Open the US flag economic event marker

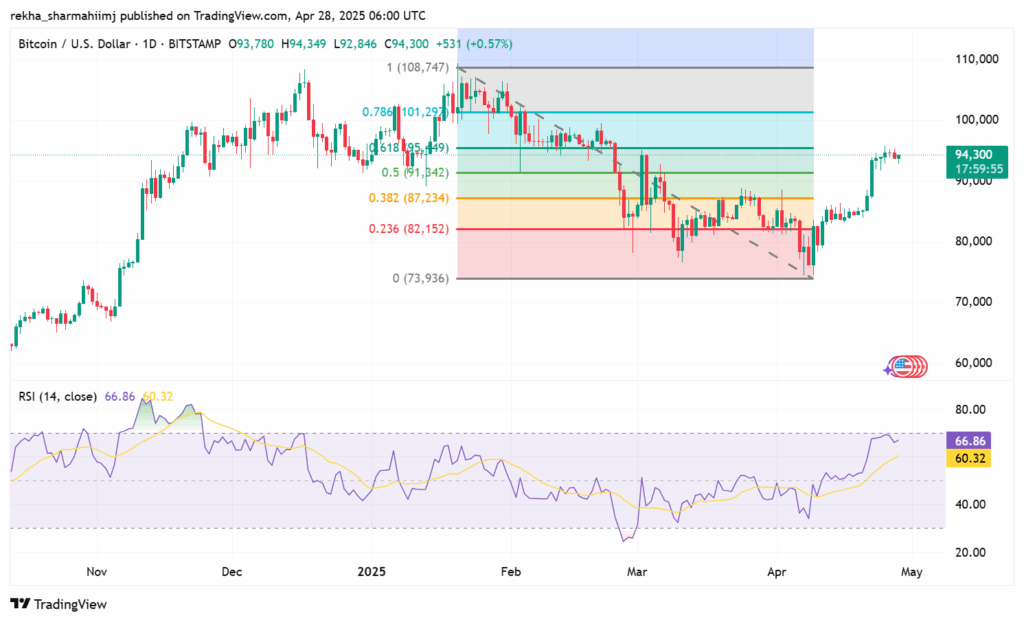coord(902,366)
